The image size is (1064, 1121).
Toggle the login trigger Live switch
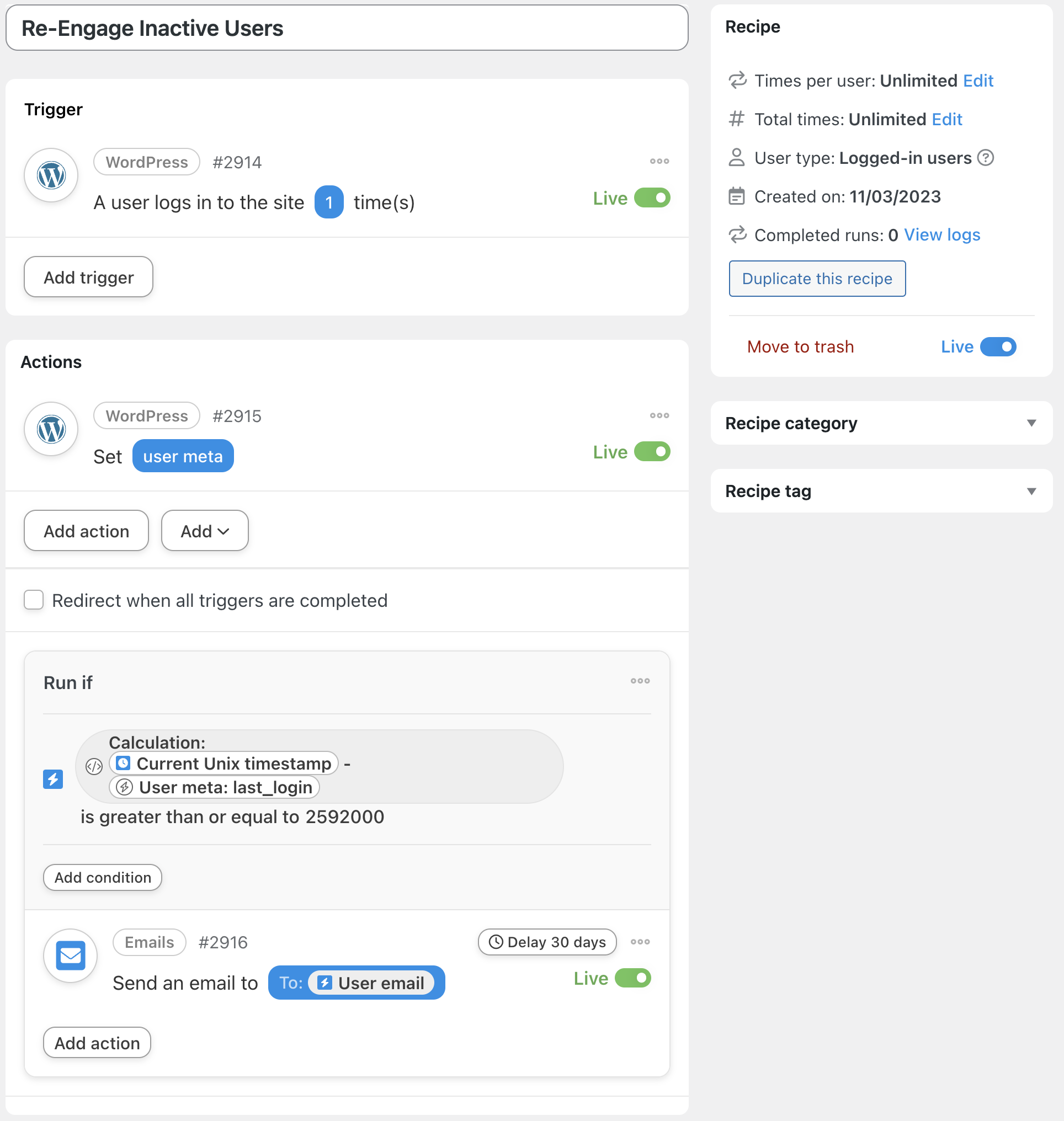click(x=652, y=198)
